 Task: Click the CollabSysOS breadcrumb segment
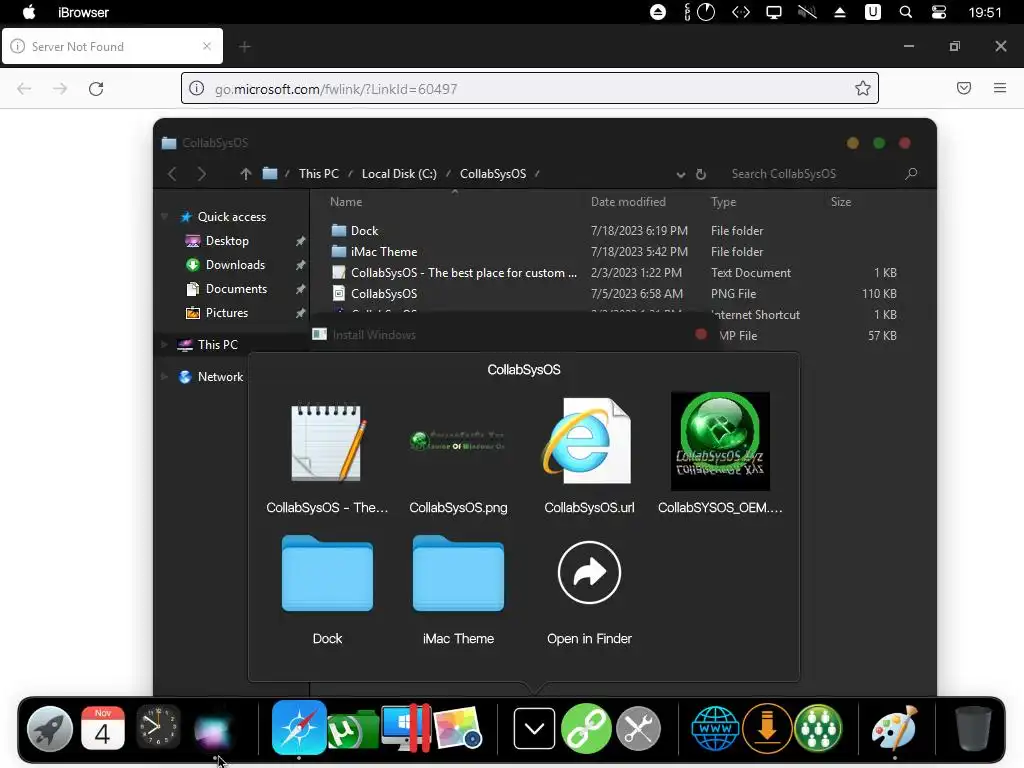click(x=493, y=174)
